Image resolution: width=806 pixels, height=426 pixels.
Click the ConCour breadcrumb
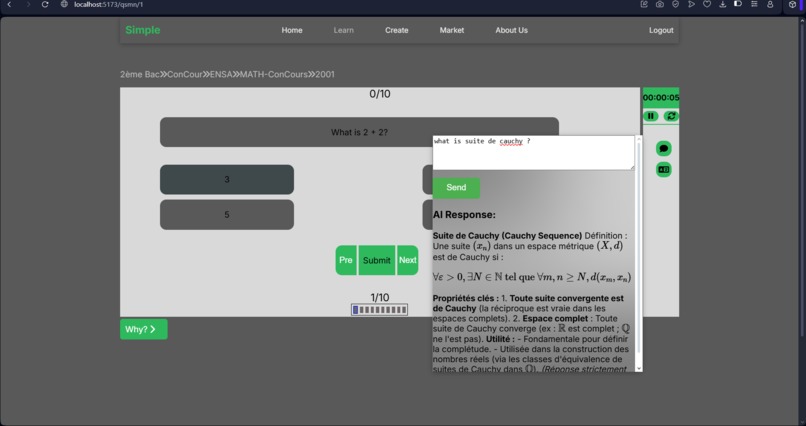point(185,75)
